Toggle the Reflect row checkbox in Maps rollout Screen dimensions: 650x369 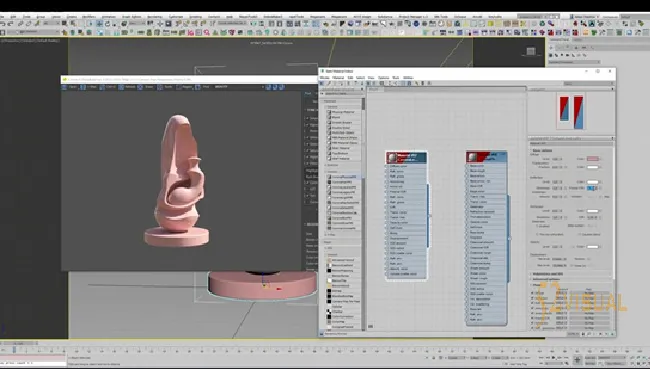pyautogui.click(x=533, y=298)
